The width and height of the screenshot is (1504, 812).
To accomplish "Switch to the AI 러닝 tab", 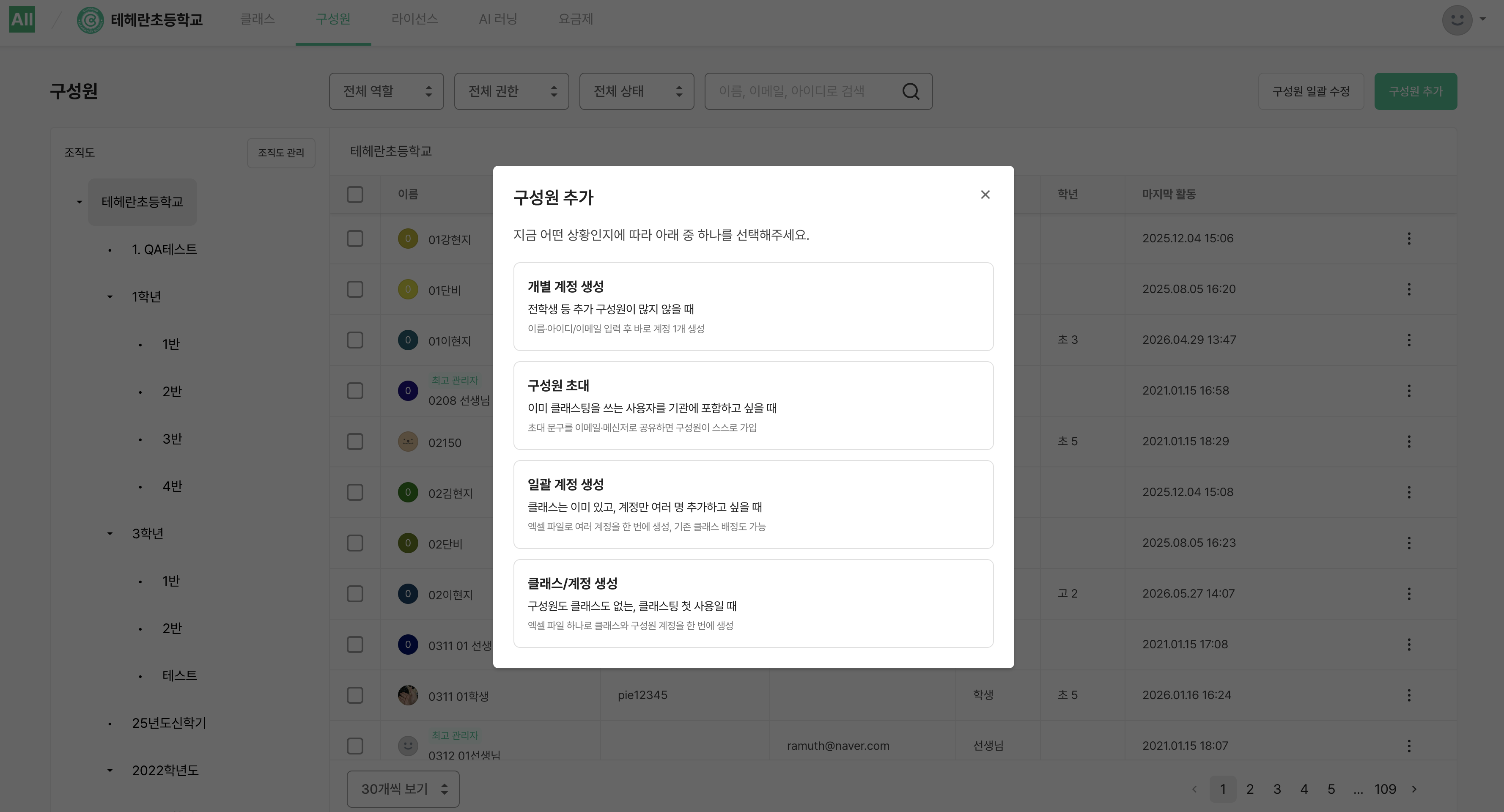I will click(498, 19).
